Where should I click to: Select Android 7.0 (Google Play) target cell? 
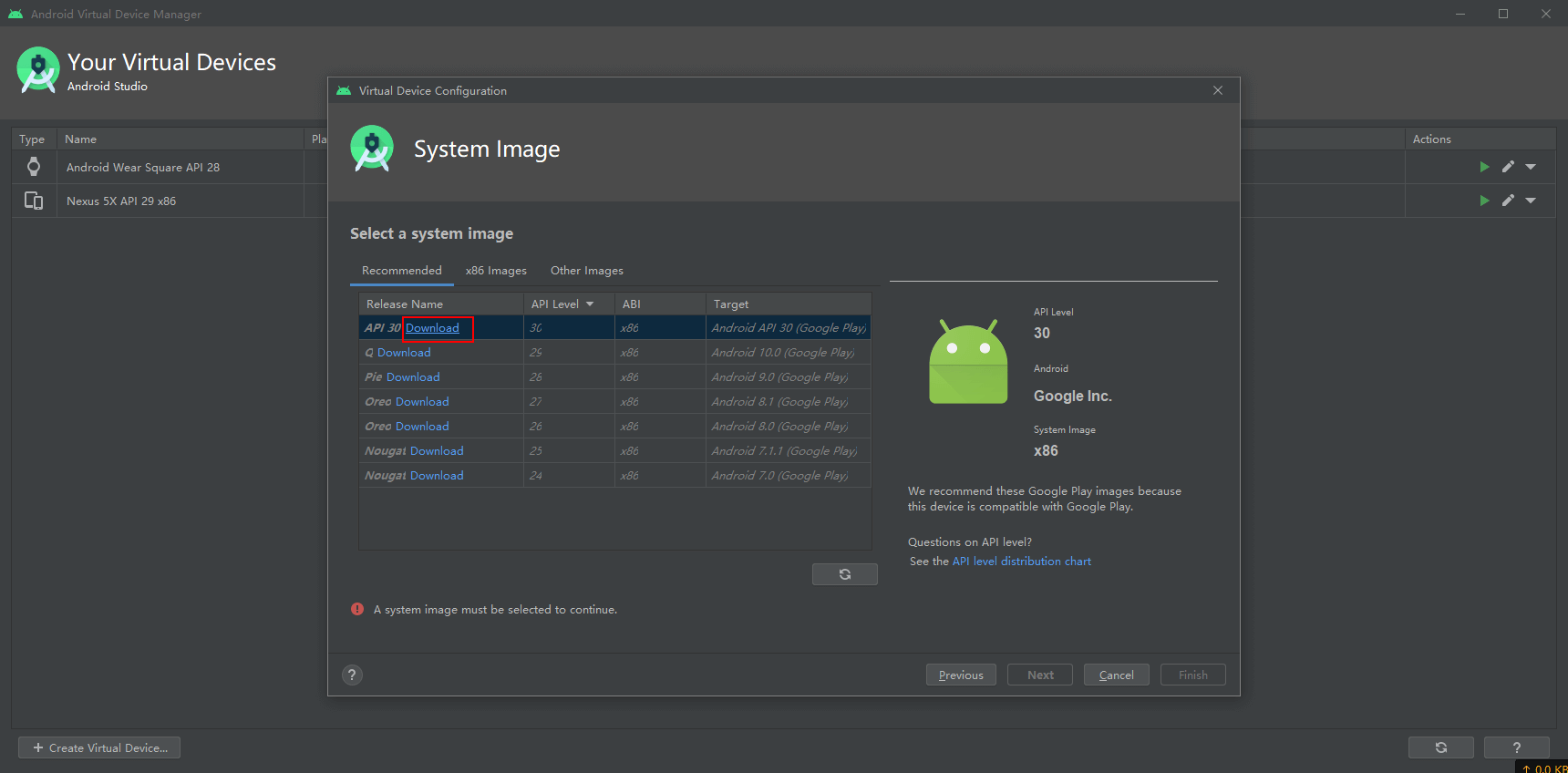[789, 476]
